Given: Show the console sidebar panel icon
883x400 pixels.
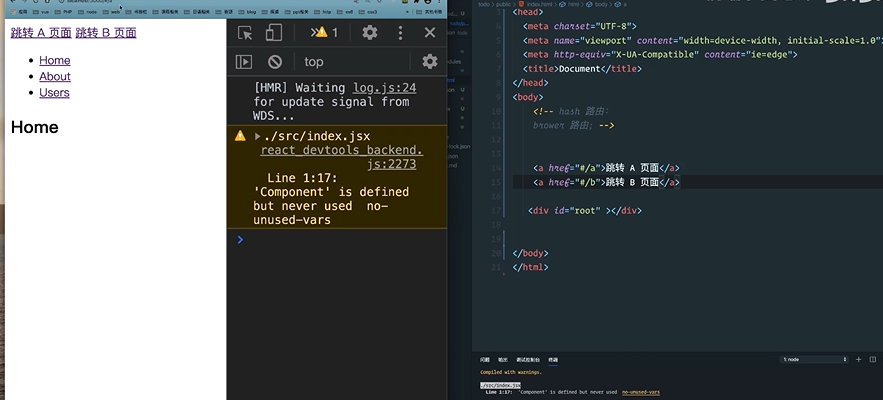Looking at the screenshot, I should [x=243, y=61].
